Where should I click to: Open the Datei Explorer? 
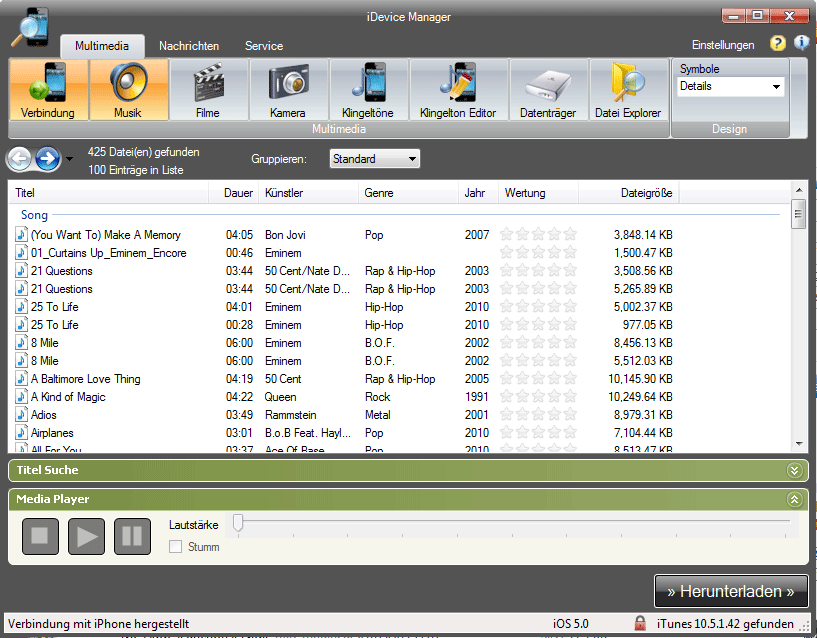(x=628, y=90)
